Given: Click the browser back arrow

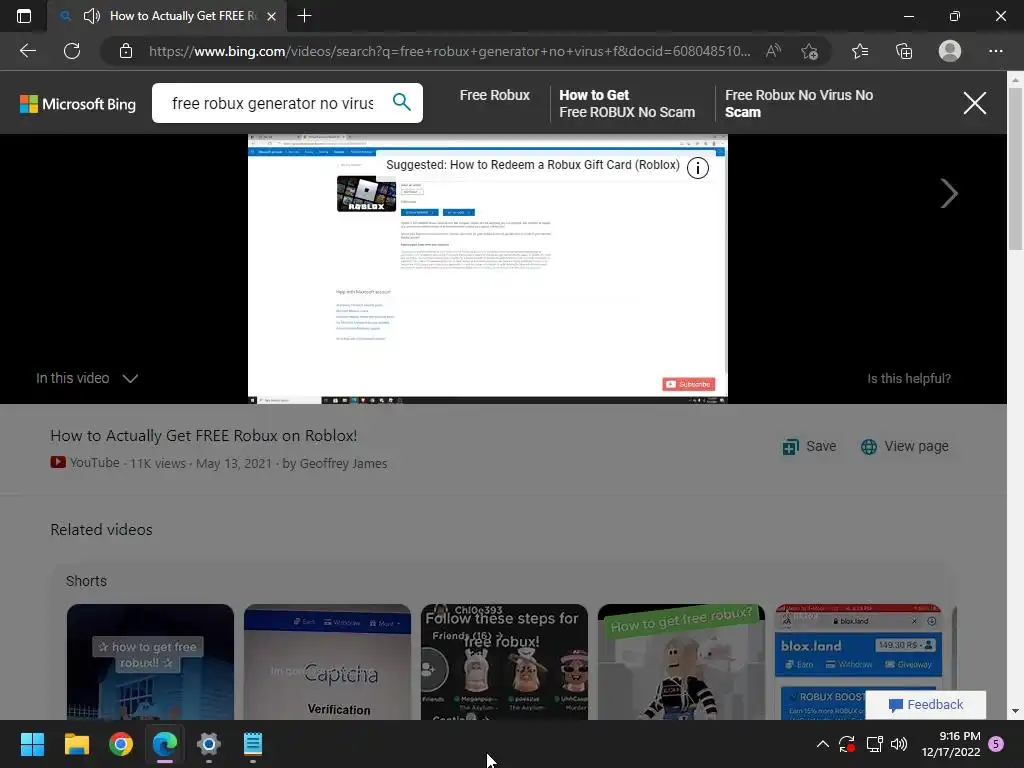Looking at the screenshot, I should pos(27,51).
